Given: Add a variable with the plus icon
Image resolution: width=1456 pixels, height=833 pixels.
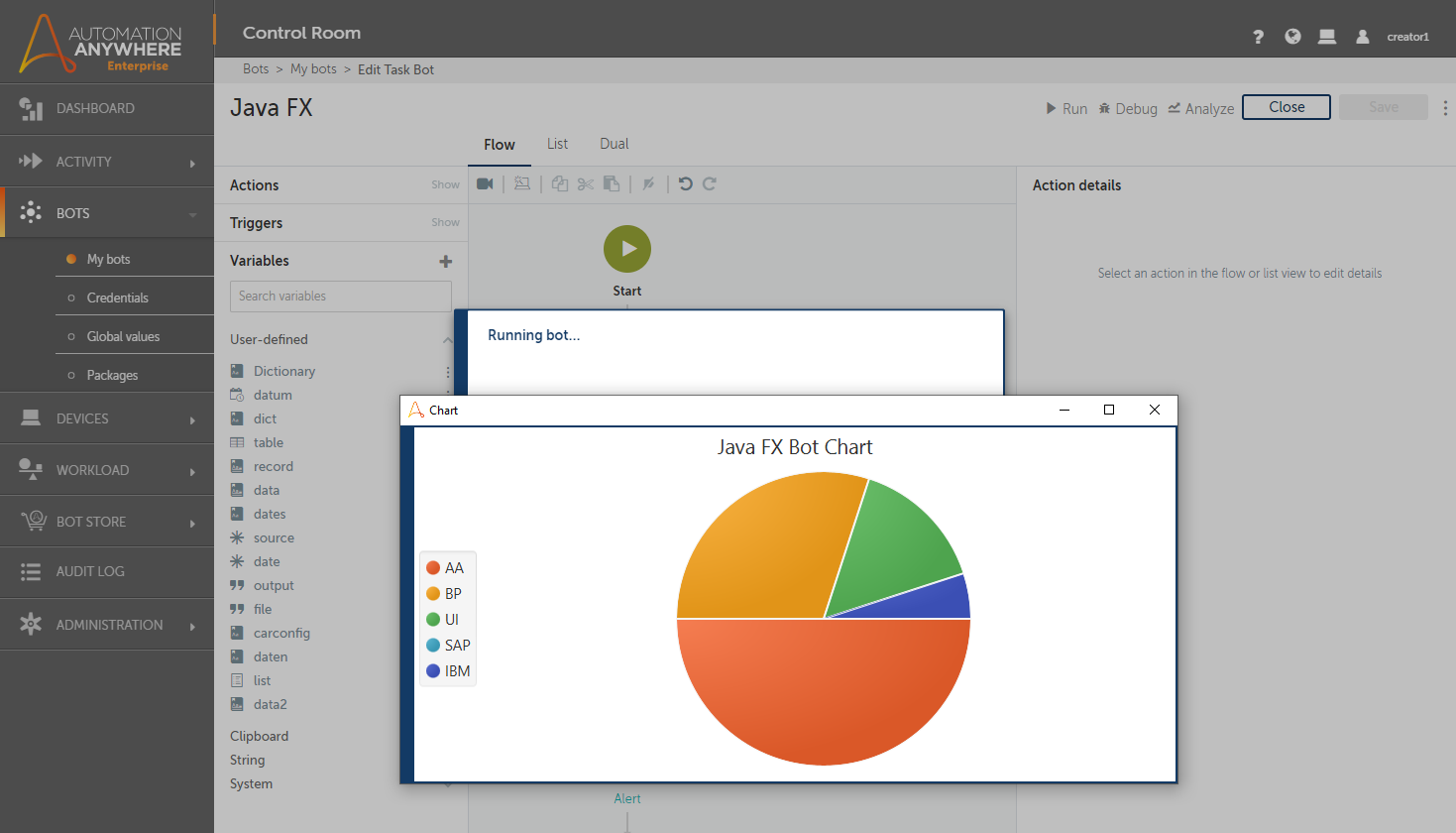Looking at the screenshot, I should click(x=445, y=261).
